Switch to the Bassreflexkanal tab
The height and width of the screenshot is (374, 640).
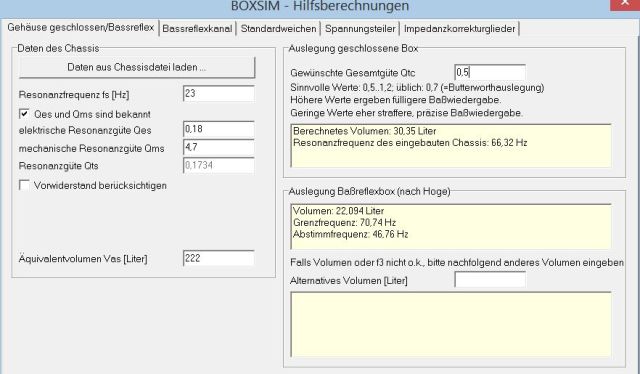click(x=197, y=29)
